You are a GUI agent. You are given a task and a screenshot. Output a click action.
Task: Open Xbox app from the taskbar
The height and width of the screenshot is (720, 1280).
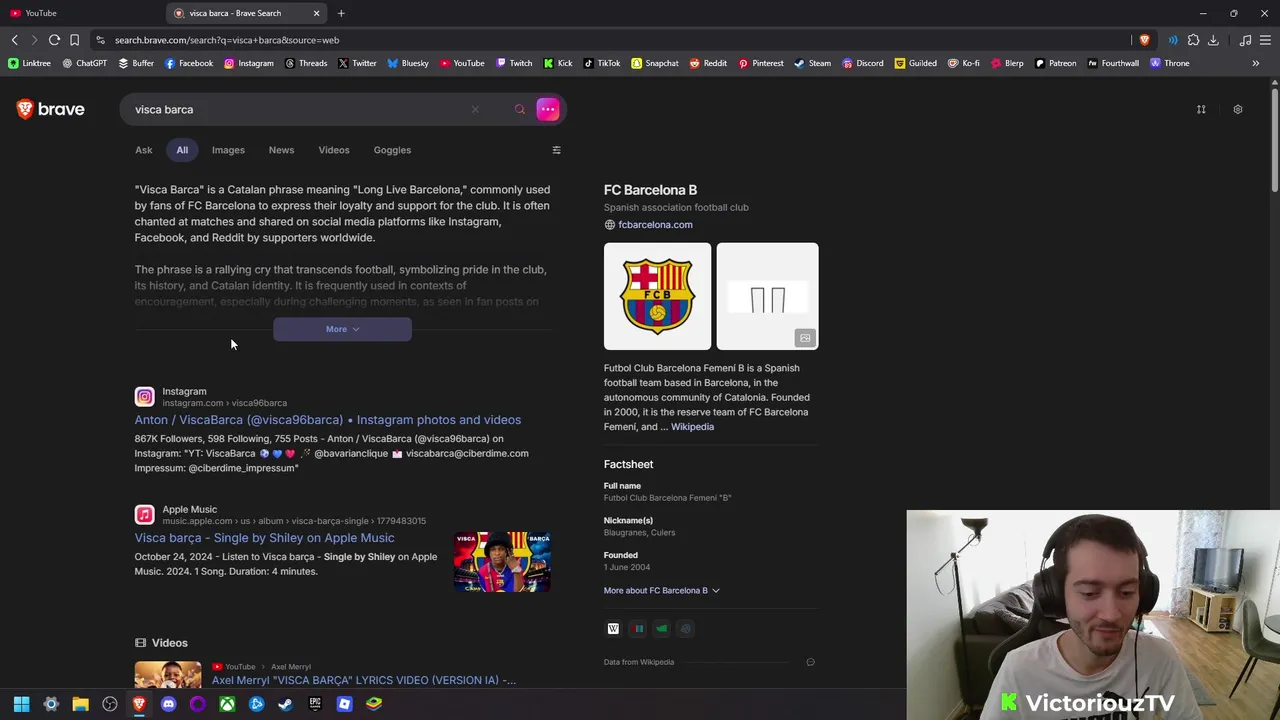click(227, 704)
